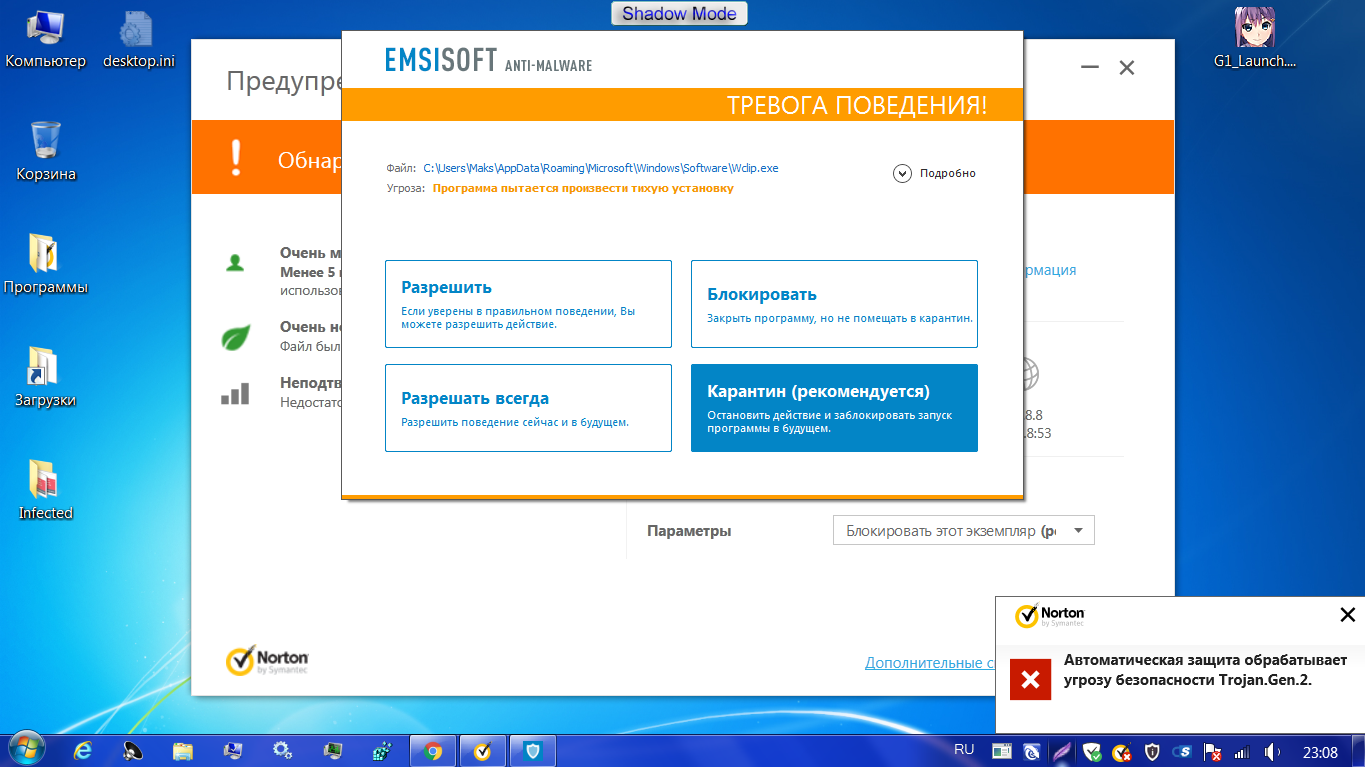Switch to the Emsisoft blue shield taskbar button
The height and width of the screenshot is (767, 1365).
(x=532, y=751)
